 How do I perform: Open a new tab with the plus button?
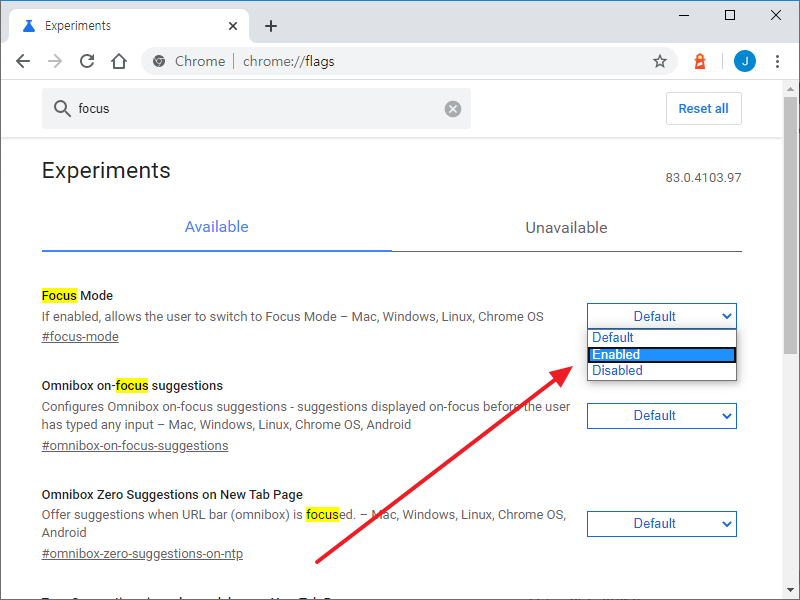[x=271, y=26]
